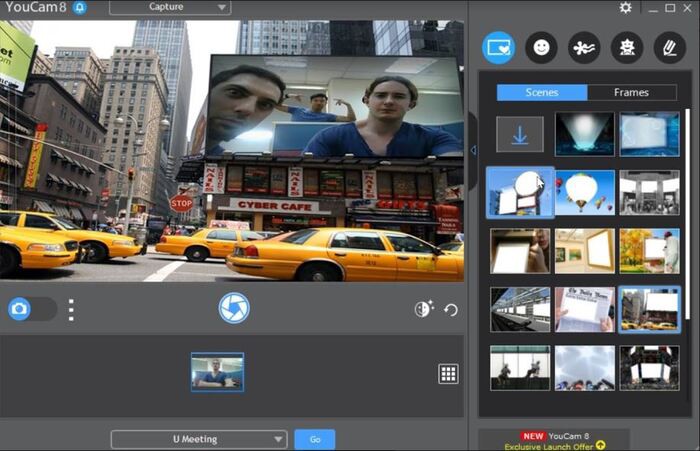
Task: Click the shutter capture button
Action: (x=234, y=307)
